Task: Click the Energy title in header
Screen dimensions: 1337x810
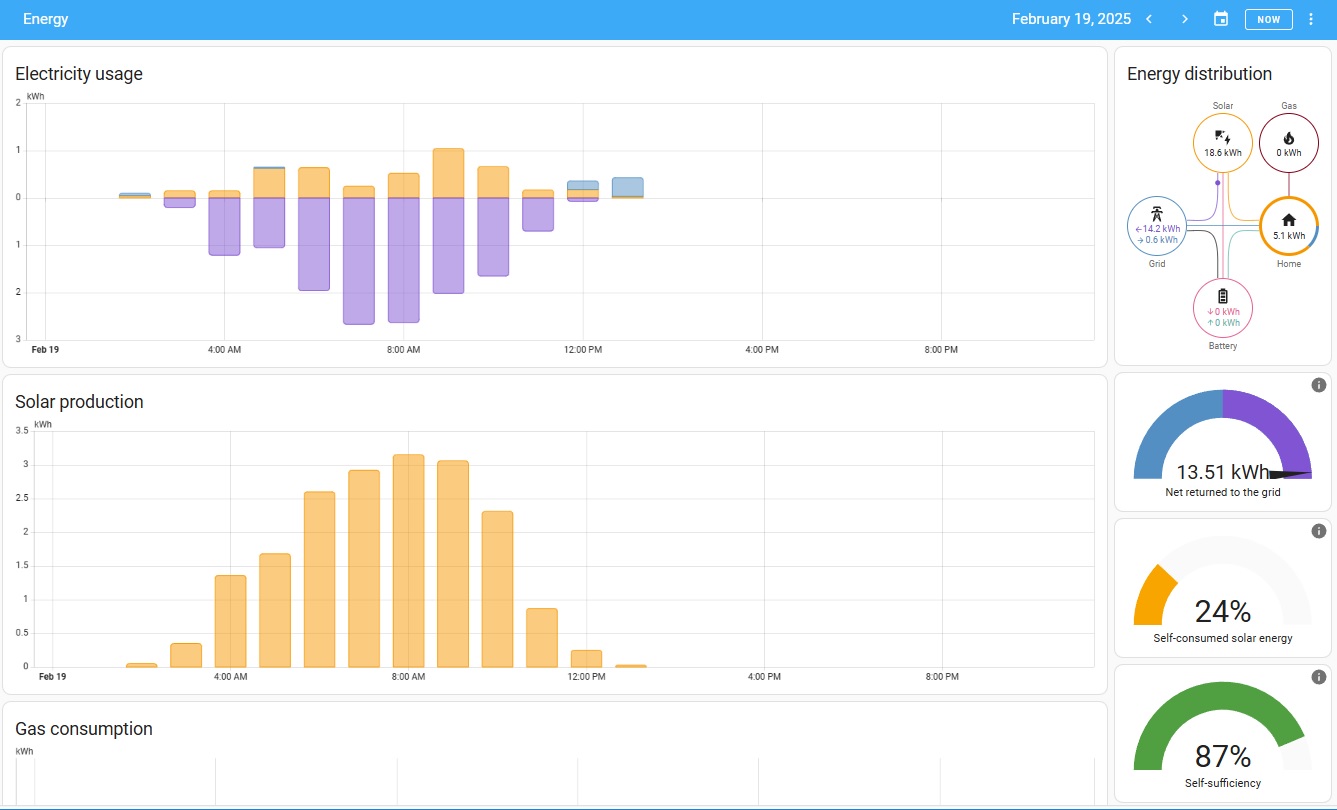Action: 46,19
